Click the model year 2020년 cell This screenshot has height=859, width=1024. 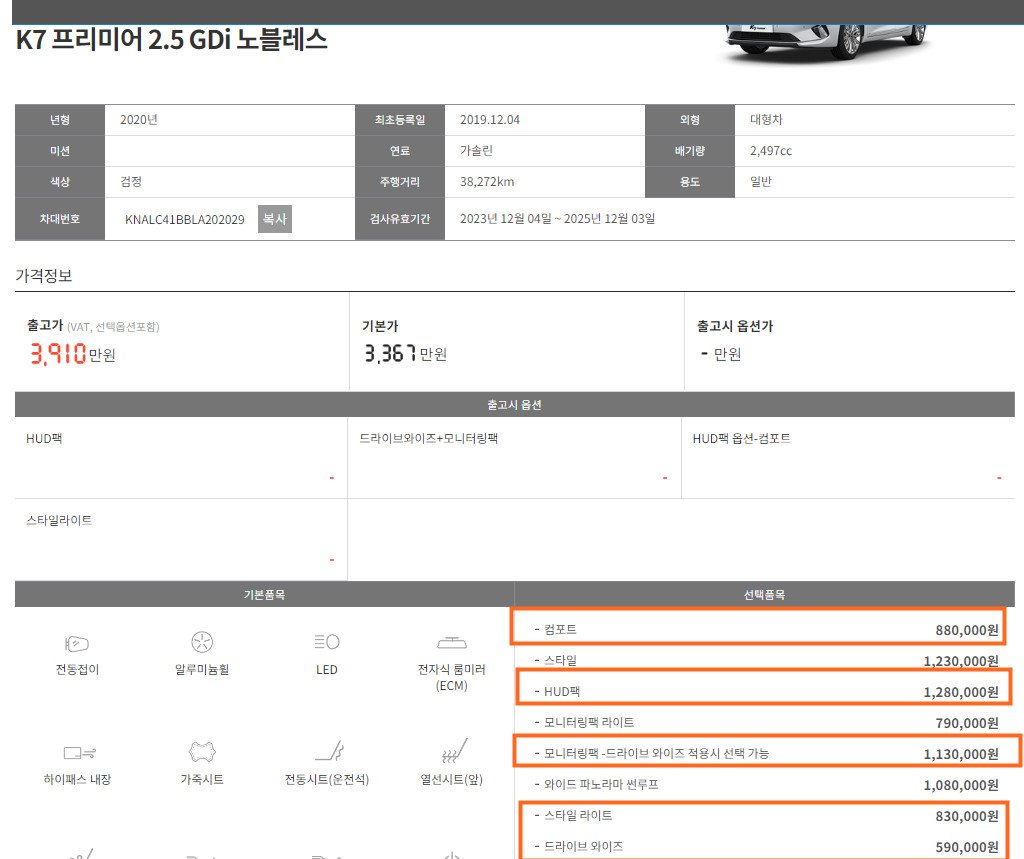point(230,120)
